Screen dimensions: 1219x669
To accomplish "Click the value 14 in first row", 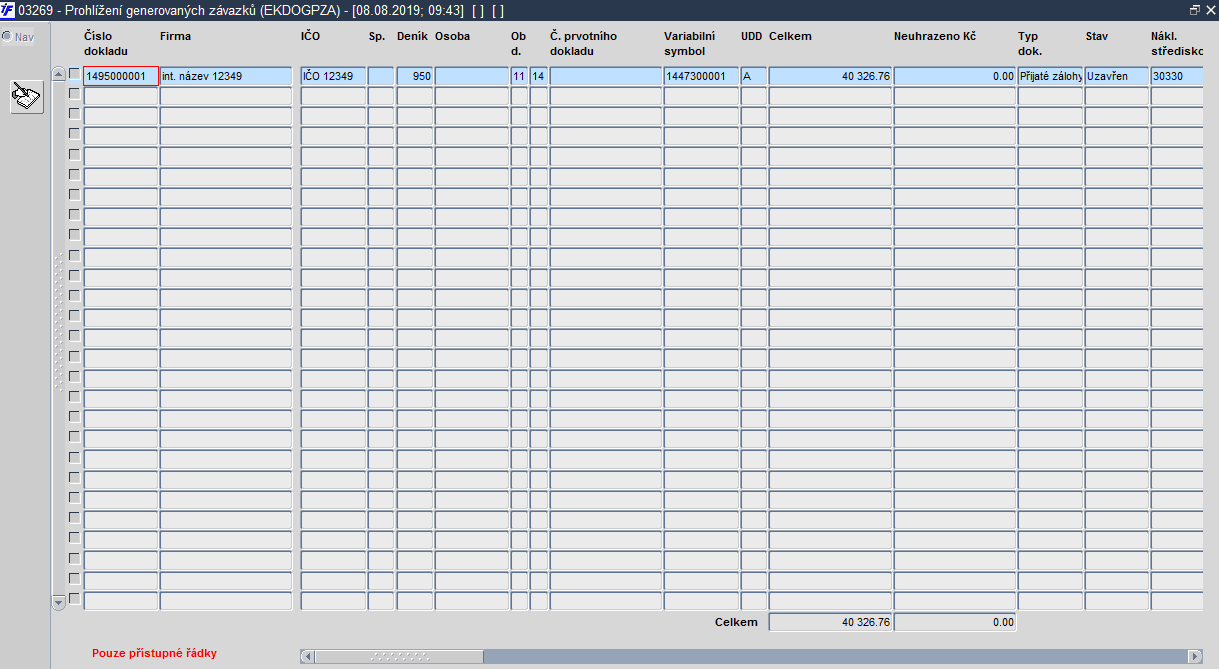I will pos(539,76).
